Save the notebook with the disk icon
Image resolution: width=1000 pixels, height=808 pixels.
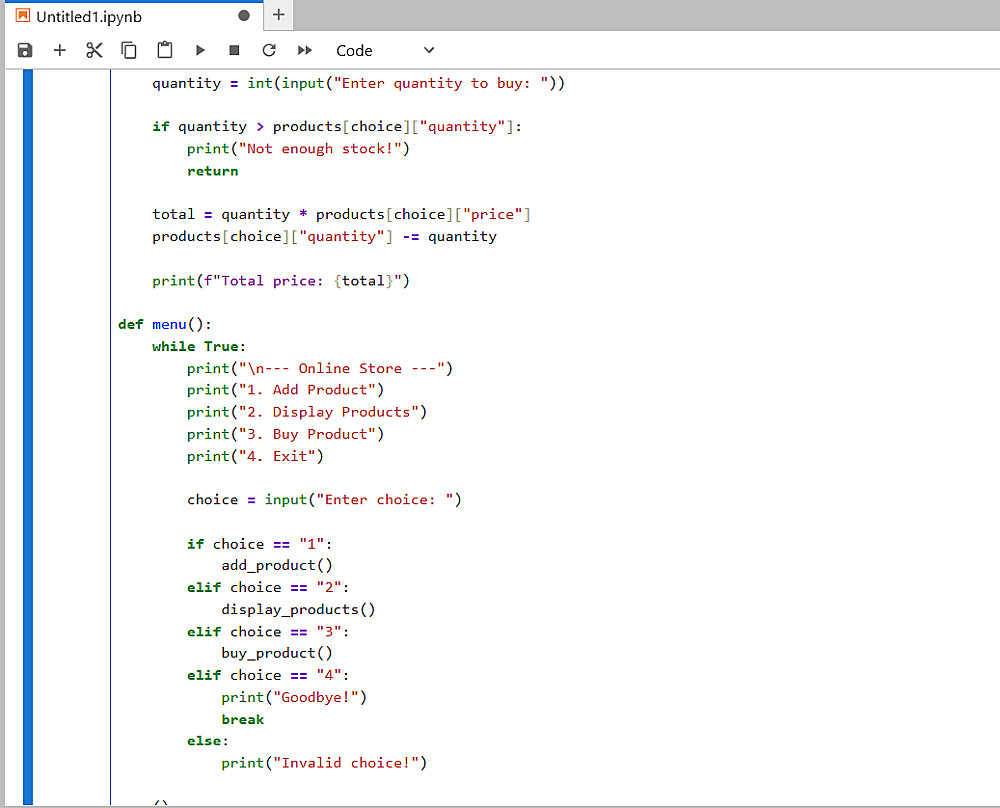click(x=25, y=50)
